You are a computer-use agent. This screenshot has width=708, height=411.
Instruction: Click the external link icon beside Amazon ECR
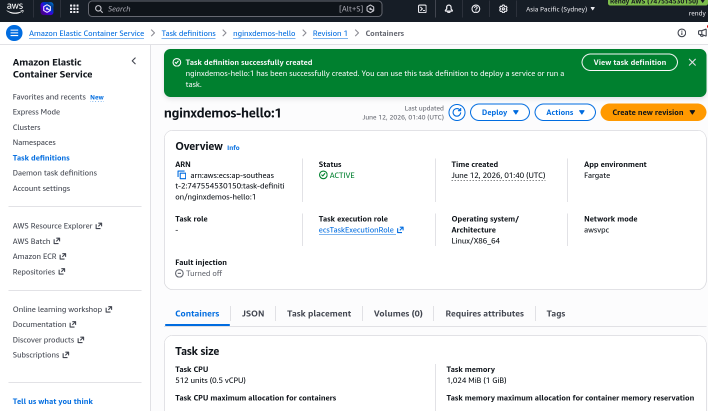tap(63, 257)
